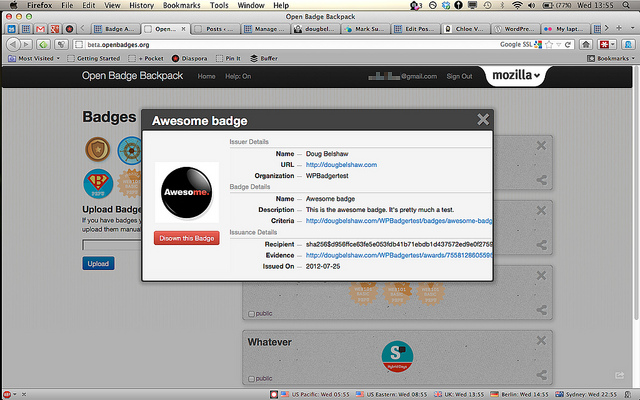Click Disown this Badge button
Screen dimensions: 640x400
(x=186, y=238)
